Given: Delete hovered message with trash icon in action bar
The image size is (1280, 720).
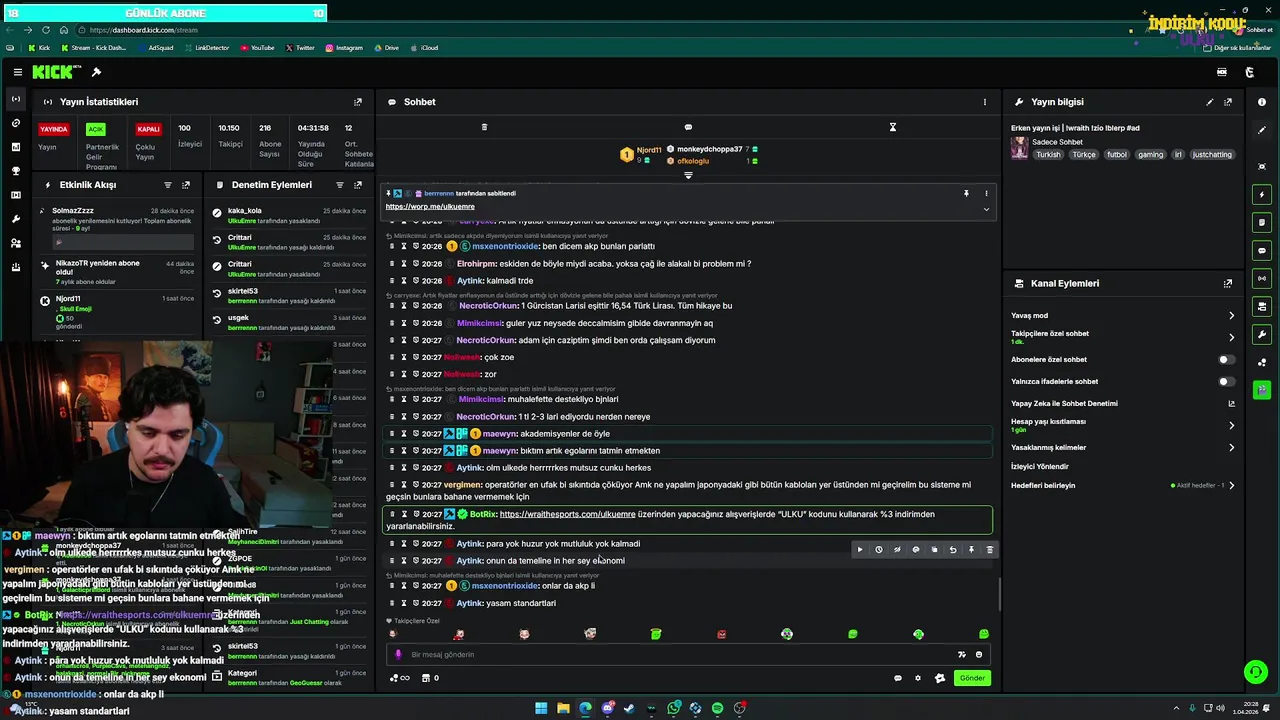Looking at the screenshot, I should 990,549.
